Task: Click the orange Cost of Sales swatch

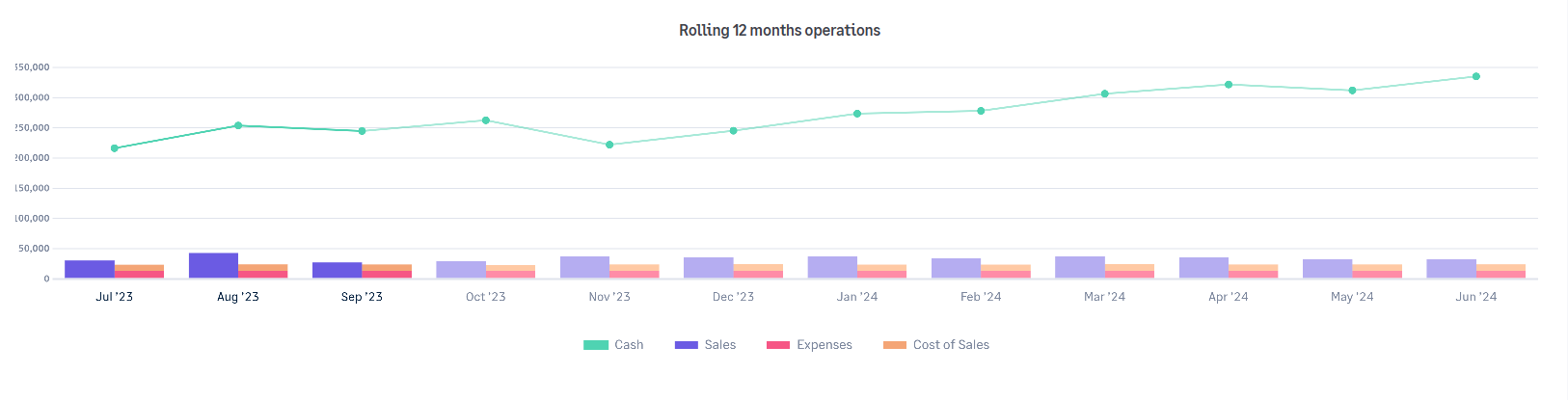Action: pos(895,345)
